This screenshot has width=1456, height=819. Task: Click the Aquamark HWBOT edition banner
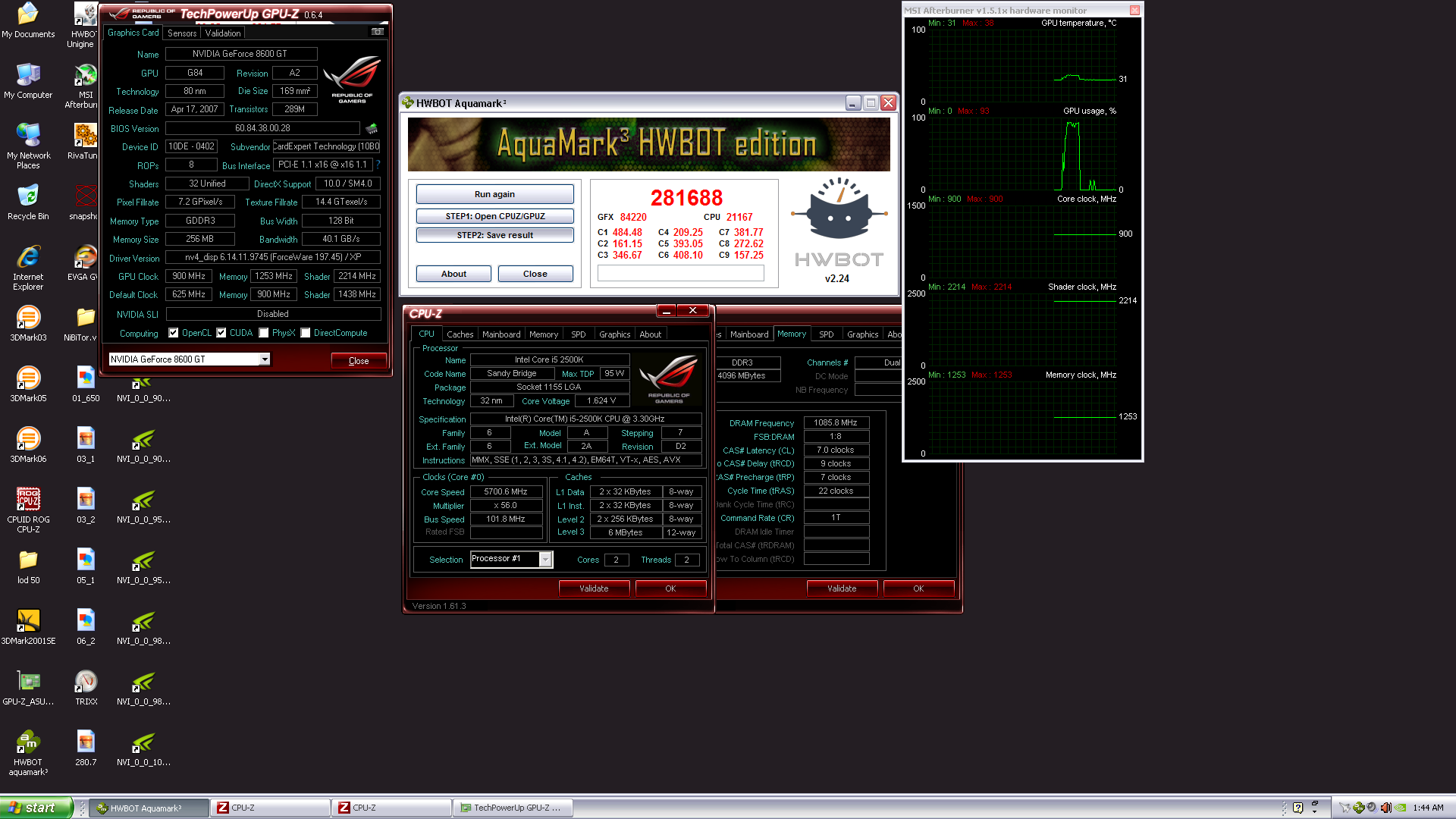pyautogui.click(x=649, y=144)
